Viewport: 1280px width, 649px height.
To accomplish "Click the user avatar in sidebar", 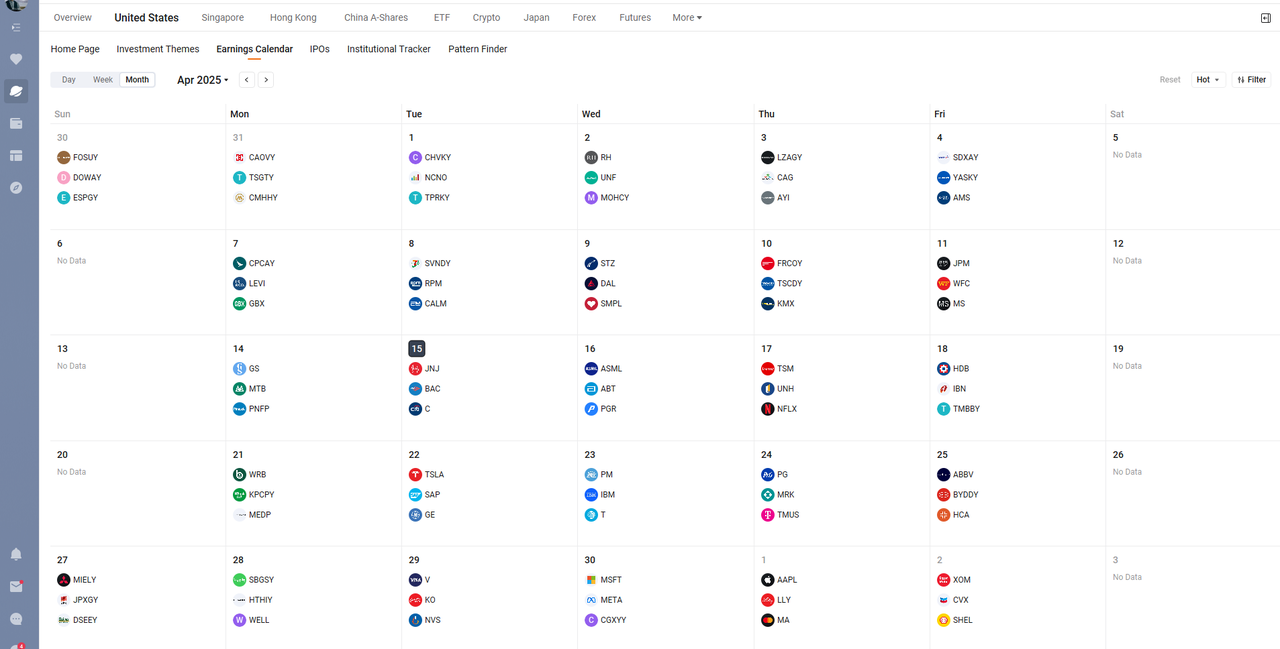I will point(16,5).
